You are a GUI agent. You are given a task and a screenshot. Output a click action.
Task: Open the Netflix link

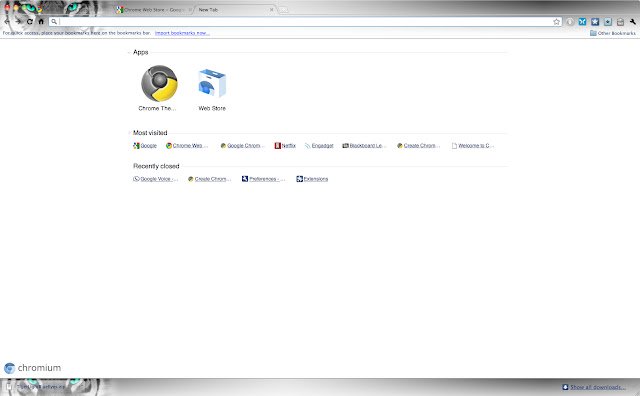click(289, 146)
